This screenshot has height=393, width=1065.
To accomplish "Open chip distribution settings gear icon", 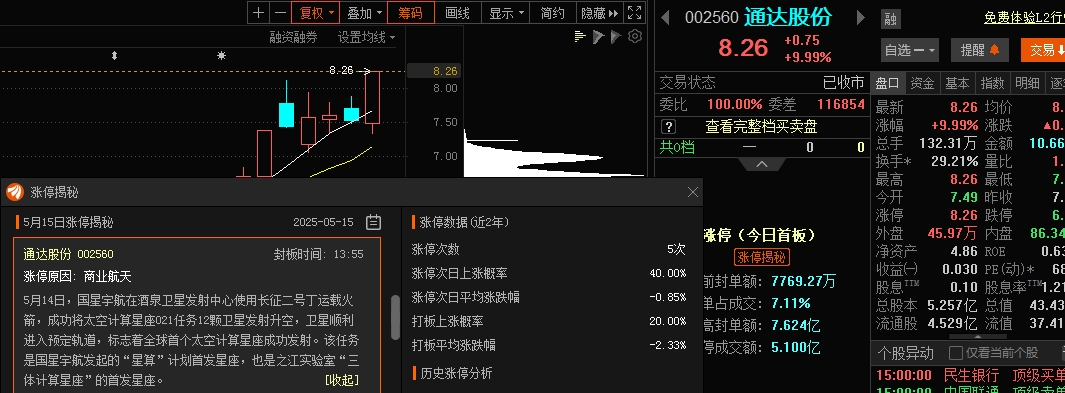I will tap(635, 37).
